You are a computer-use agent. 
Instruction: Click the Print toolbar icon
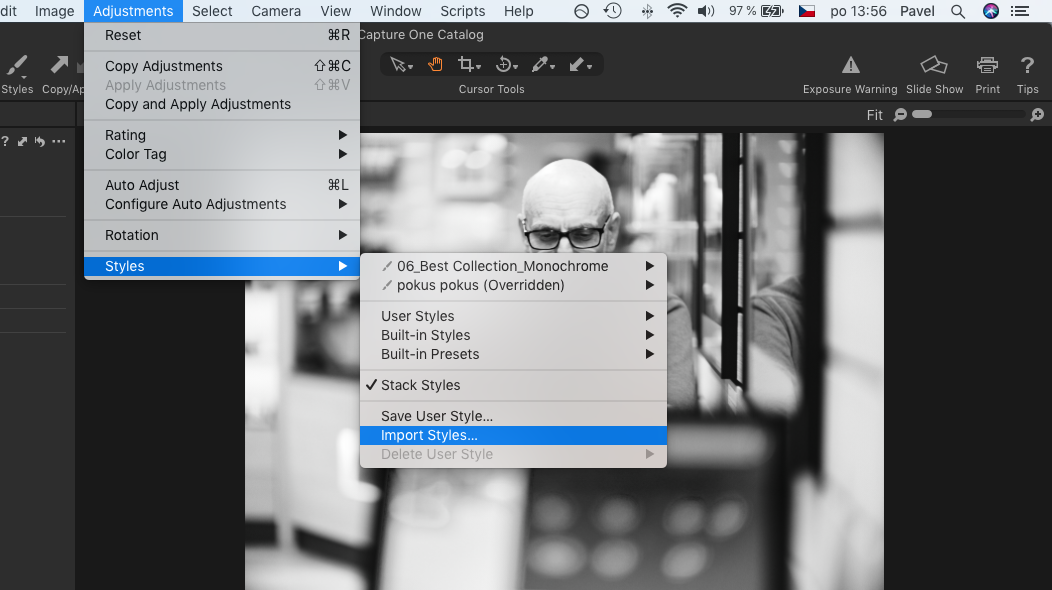[x=987, y=66]
